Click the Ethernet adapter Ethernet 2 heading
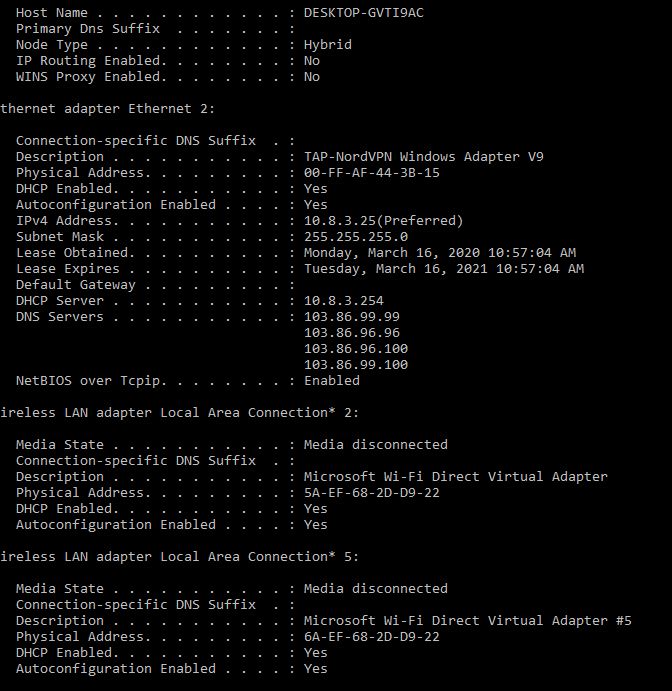This screenshot has width=672, height=691. (x=108, y=109)
